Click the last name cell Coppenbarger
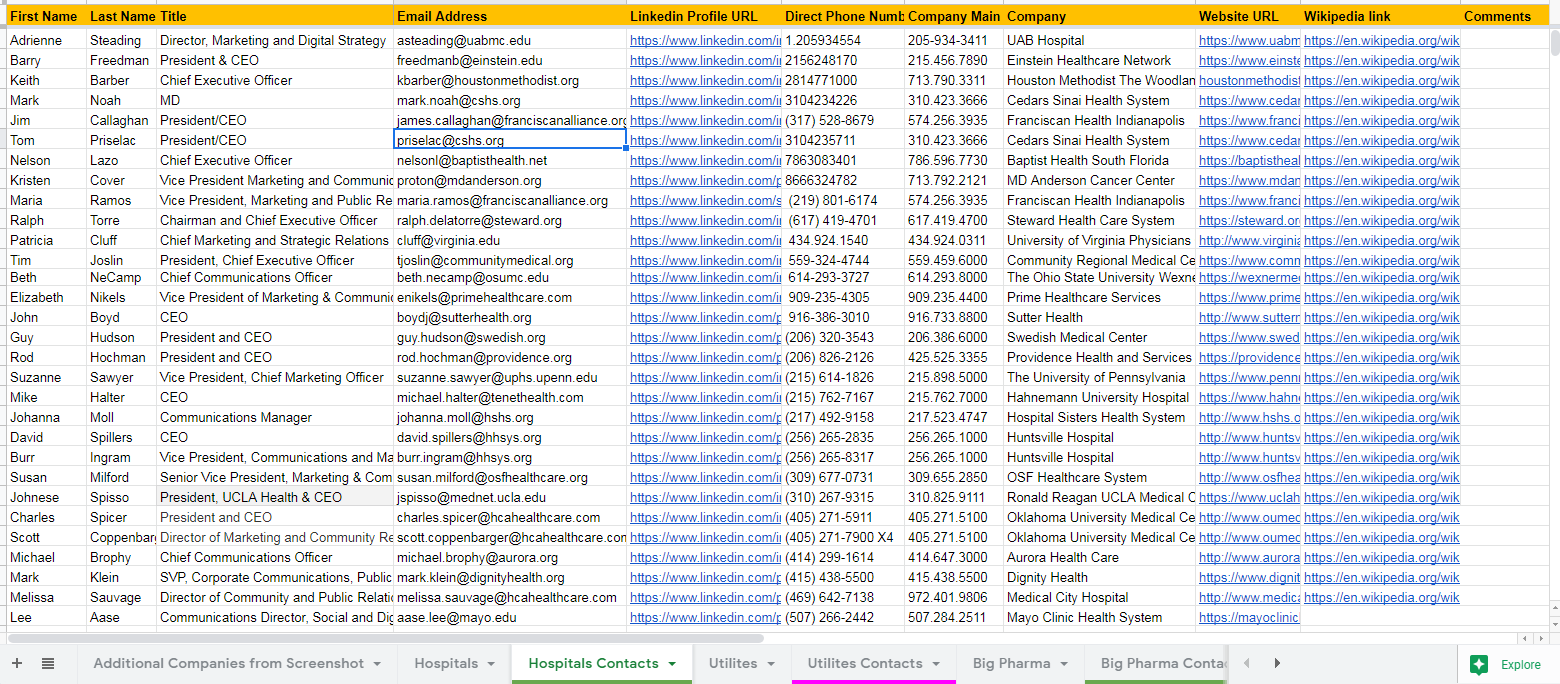Image resolution: width=1560 pixels, height=684 pixels. tap(122, 537)
